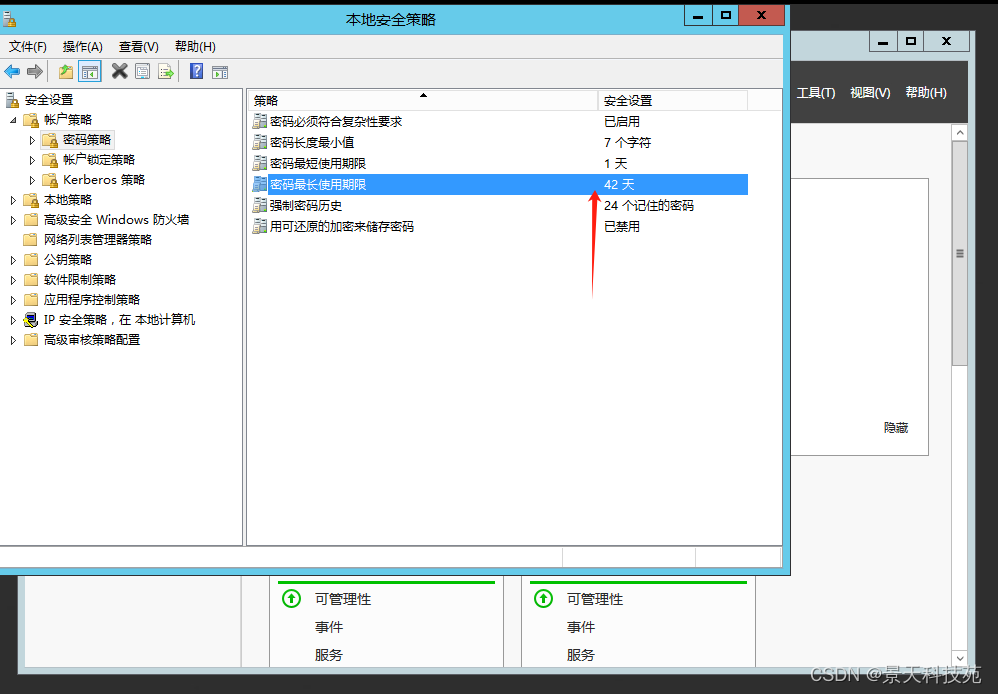Open the Properties toolbar icon
Viewport: 998px width, 694px height.
143,72
